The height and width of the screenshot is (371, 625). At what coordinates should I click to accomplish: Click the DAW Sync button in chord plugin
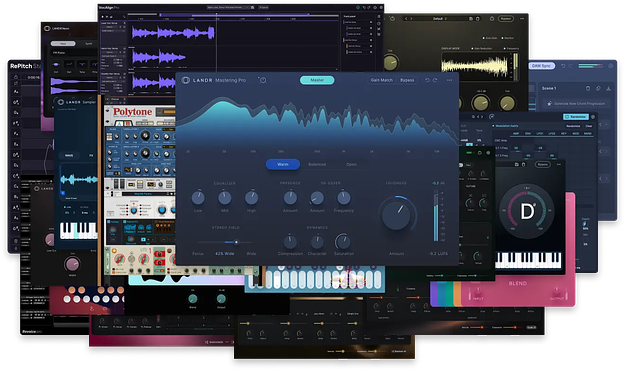[541, 66]
